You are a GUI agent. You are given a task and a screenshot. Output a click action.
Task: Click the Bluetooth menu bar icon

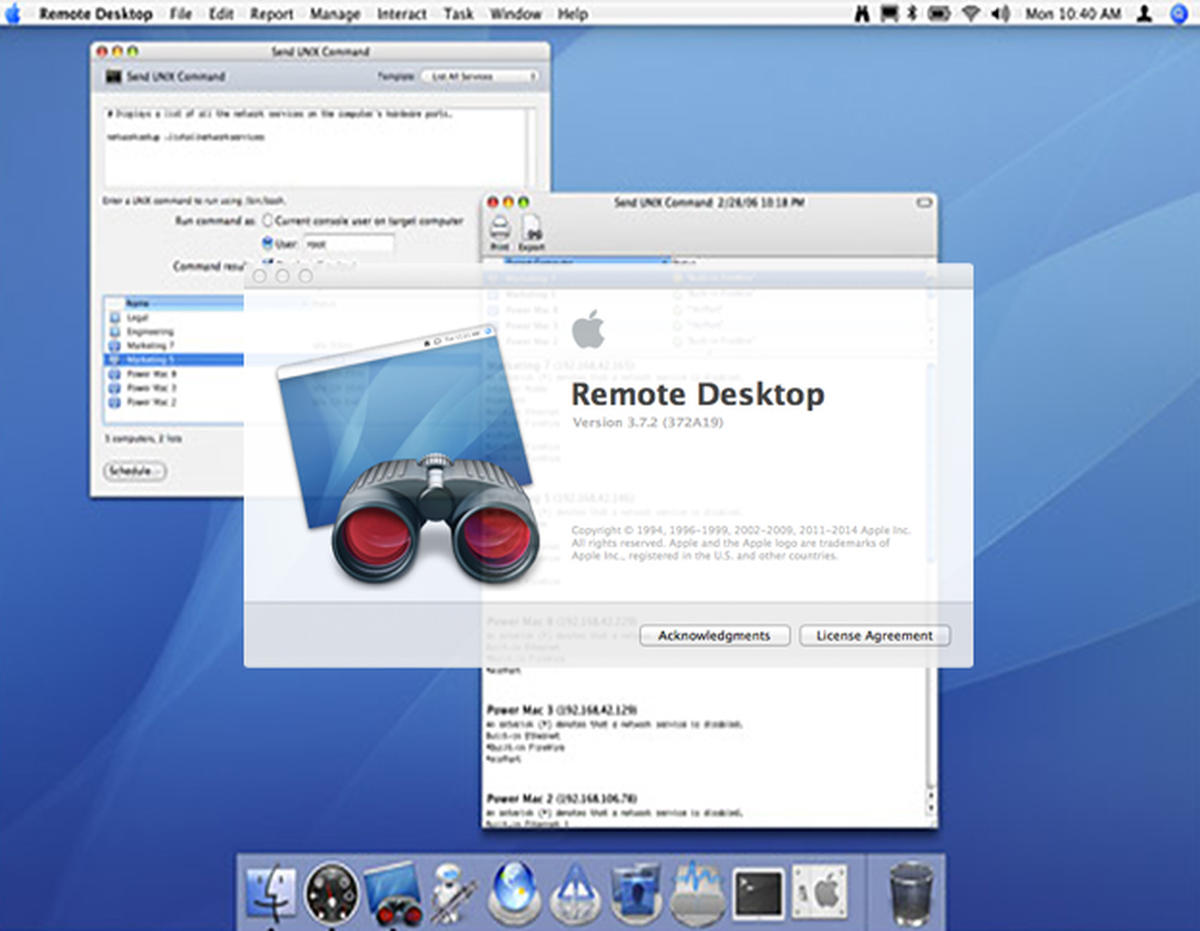[x=912, y=14]
